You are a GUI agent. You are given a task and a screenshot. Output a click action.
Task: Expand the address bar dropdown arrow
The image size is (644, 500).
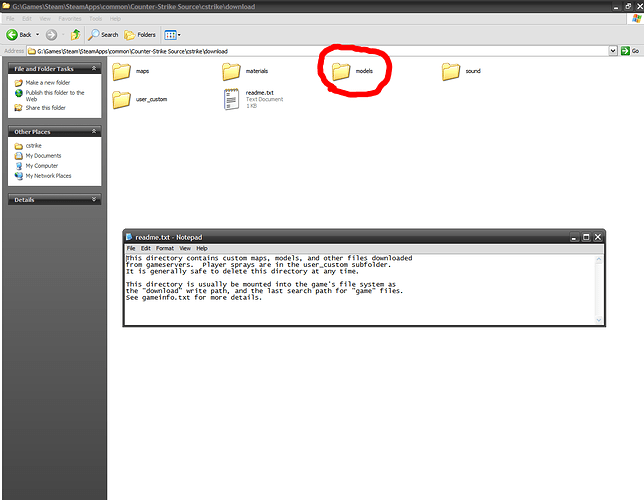click(613, 51)
